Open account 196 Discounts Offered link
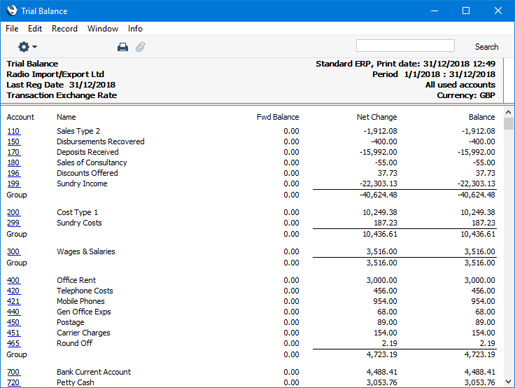Image resolution: width=515 pixels, height=388 pixels. click(x=14, y=173)
